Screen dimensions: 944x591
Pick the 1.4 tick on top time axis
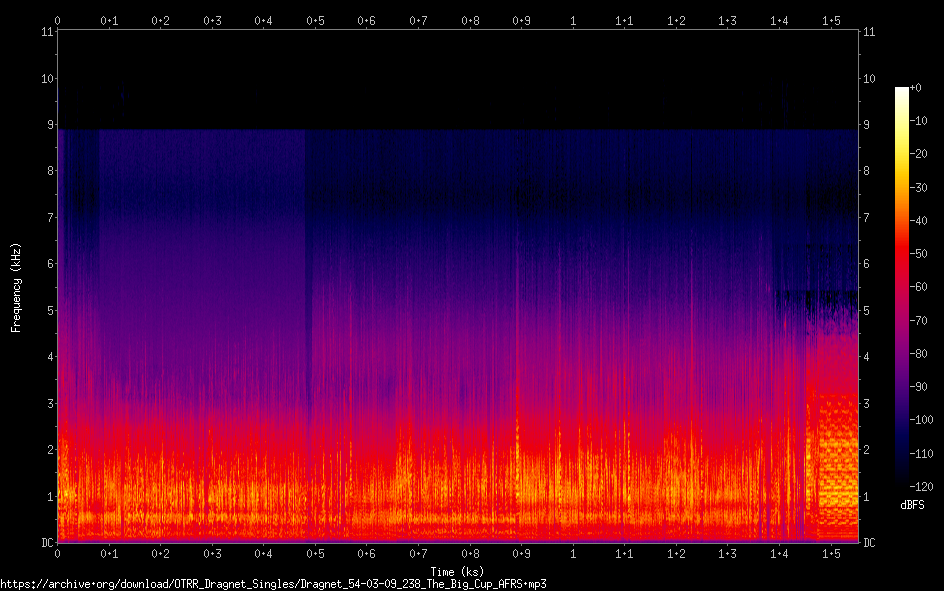click(x=779, y=20)
